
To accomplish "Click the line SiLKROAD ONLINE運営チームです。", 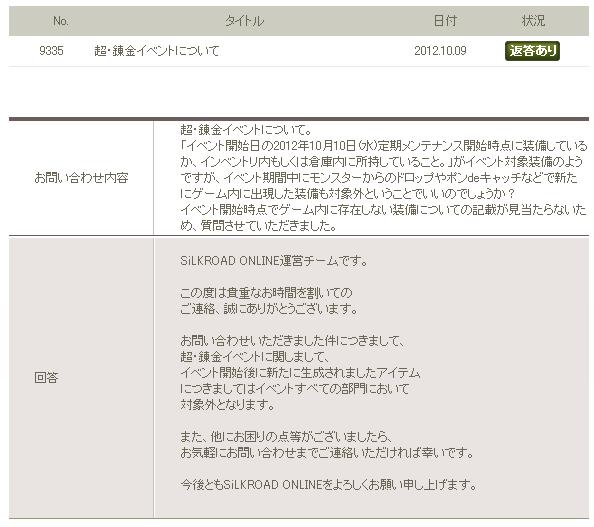I will point(274,261).
